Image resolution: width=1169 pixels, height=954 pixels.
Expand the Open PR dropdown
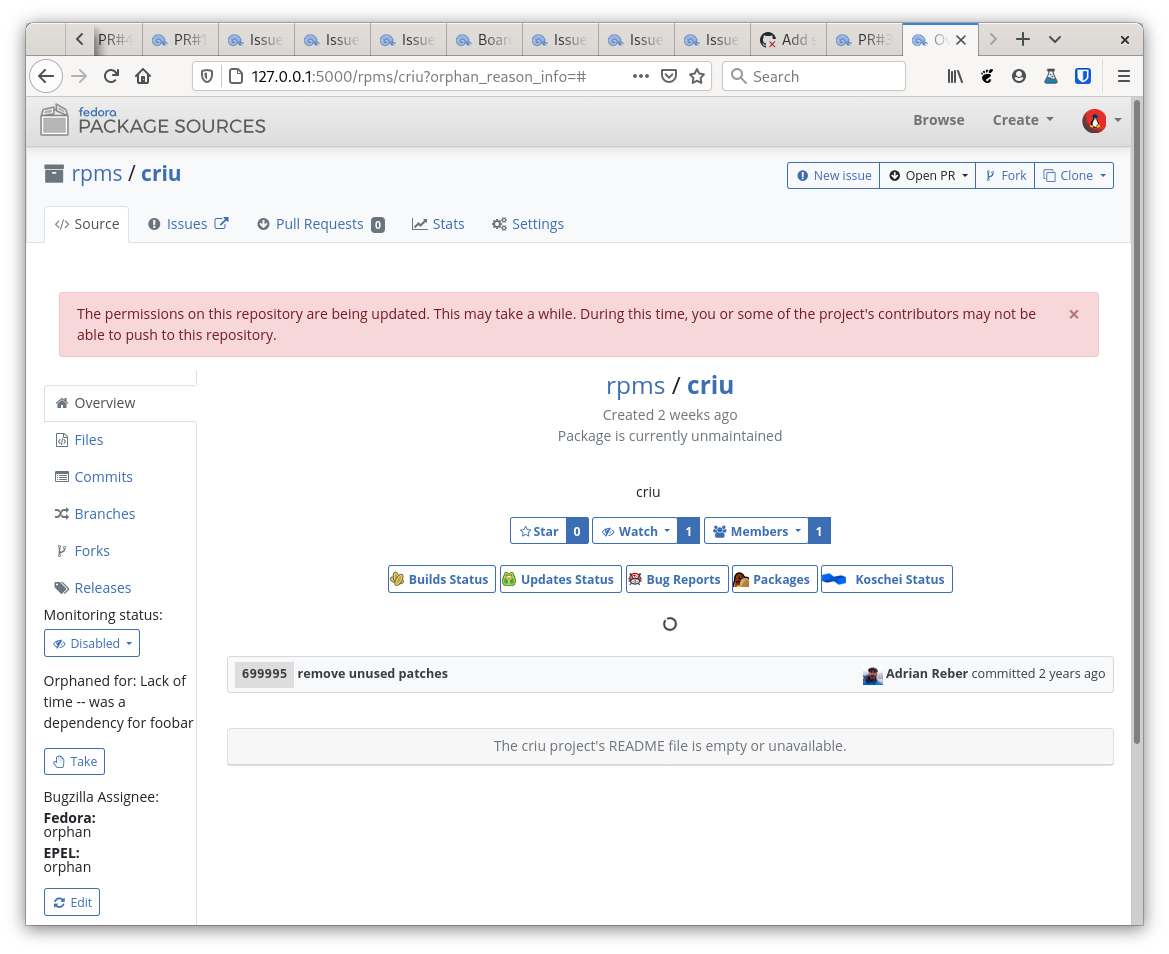pos(927,175)
